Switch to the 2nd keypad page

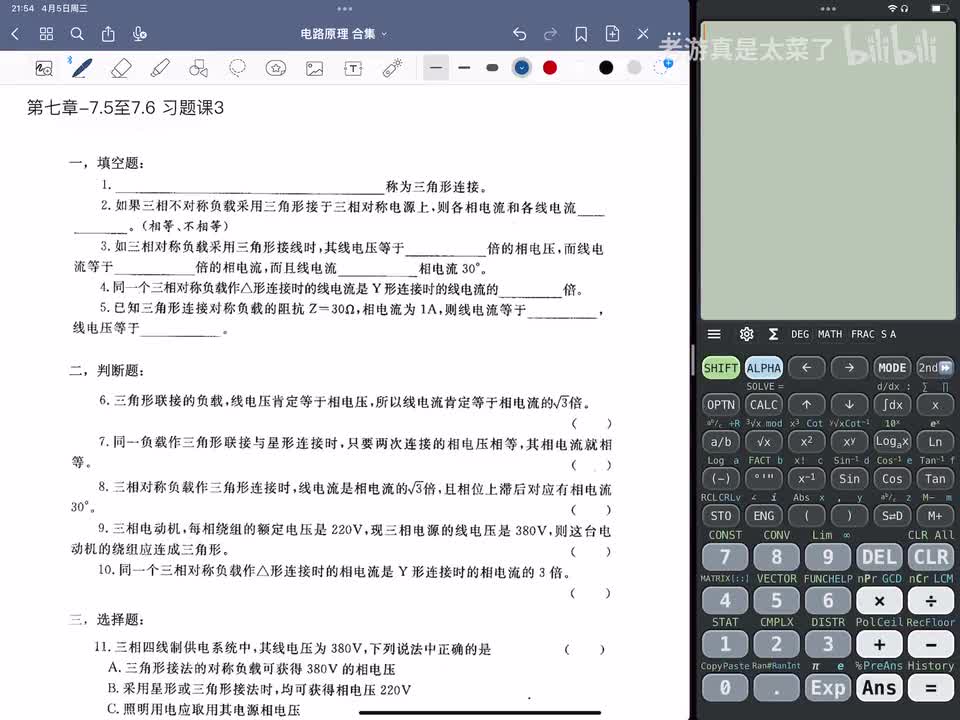tap(935, 367)
